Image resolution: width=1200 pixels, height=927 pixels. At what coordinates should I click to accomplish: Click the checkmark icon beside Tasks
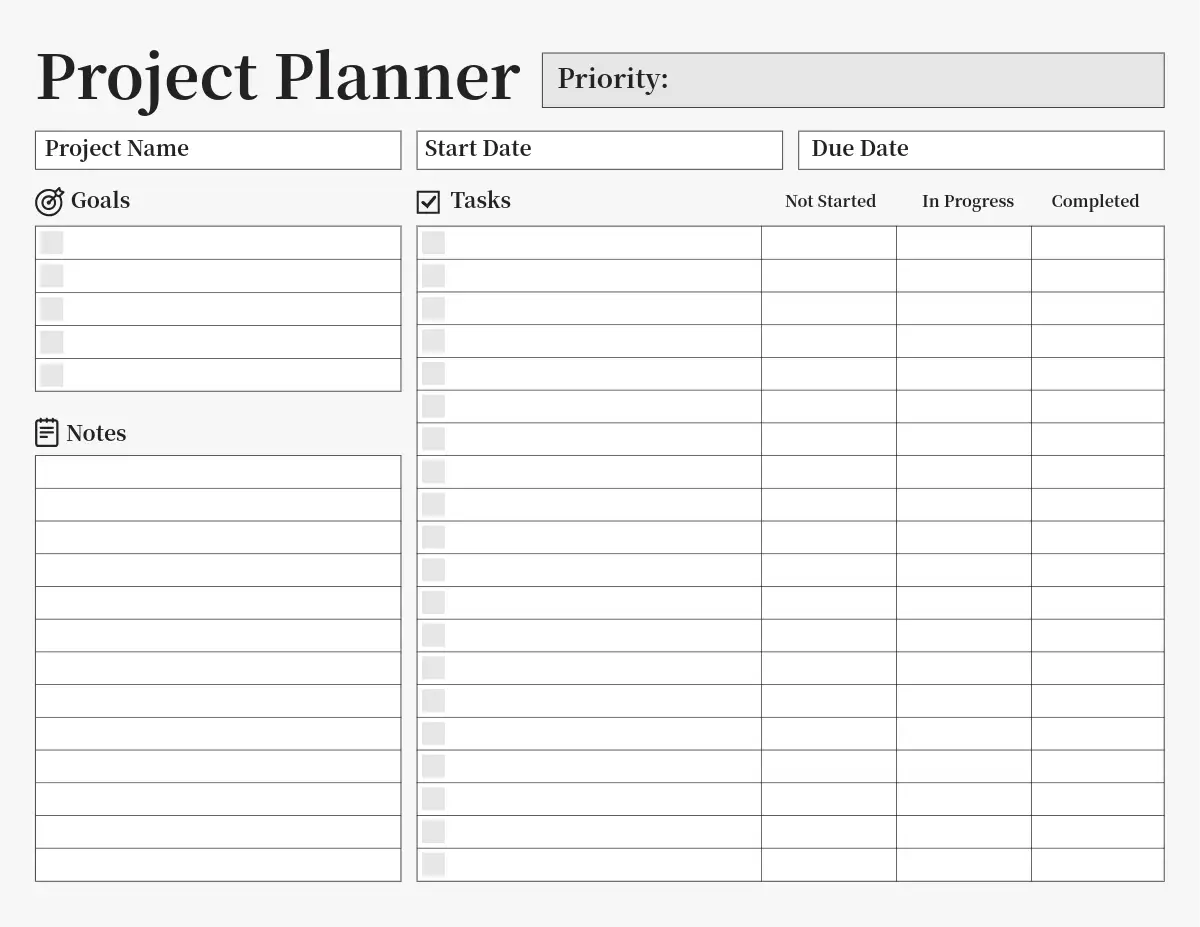428,202
